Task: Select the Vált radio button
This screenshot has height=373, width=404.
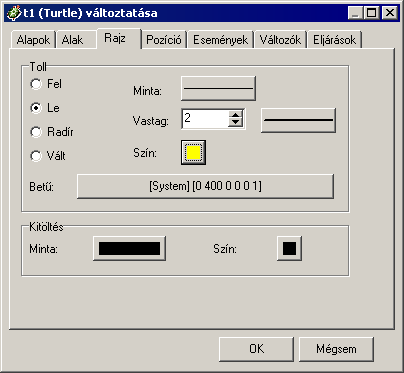Action: tap(36, 156)
